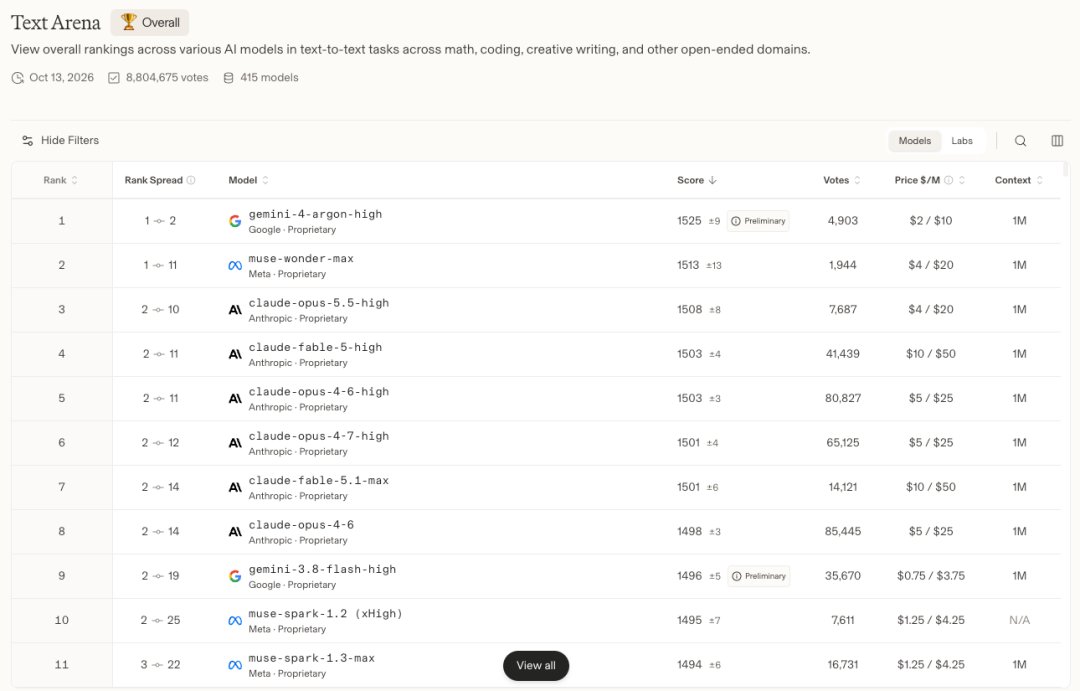The image size is (1080, 691).
Task: Click the trophy icon in Overall badge
Action: click(128, 22)
